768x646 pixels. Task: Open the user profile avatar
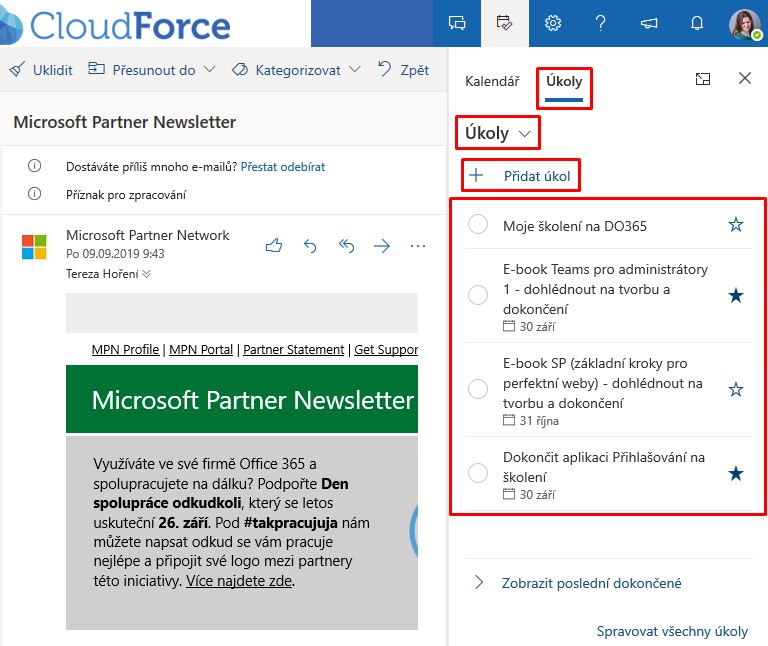tap(745, 23)
